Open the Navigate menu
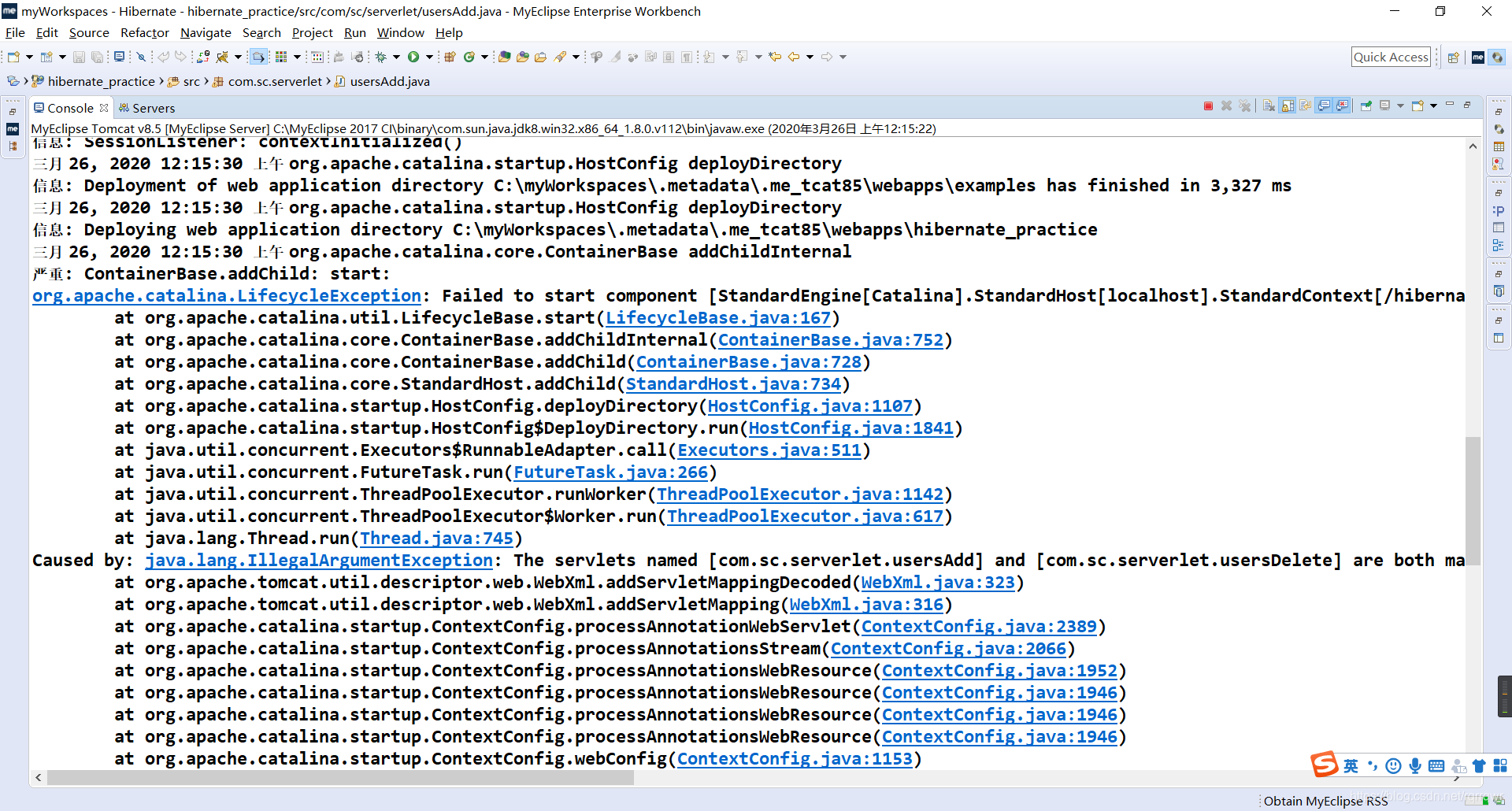The image size is (1512, 811). point(206,32)
